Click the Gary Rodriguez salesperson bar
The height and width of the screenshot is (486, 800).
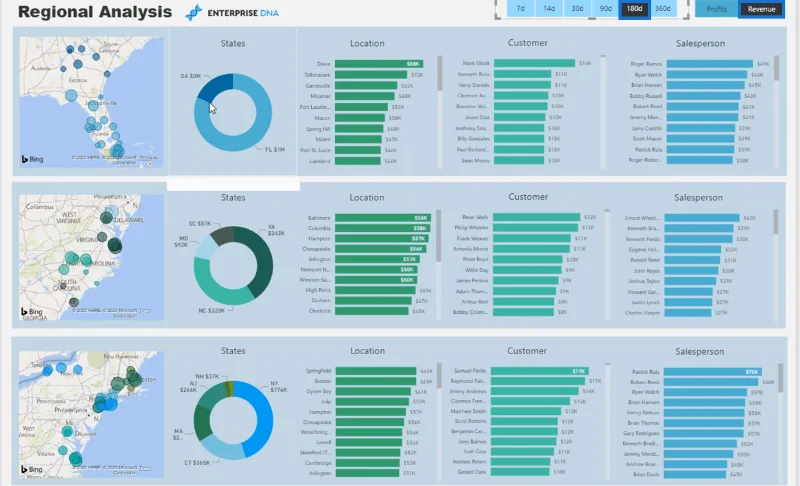pyautogui.click(x=704, y=433)
